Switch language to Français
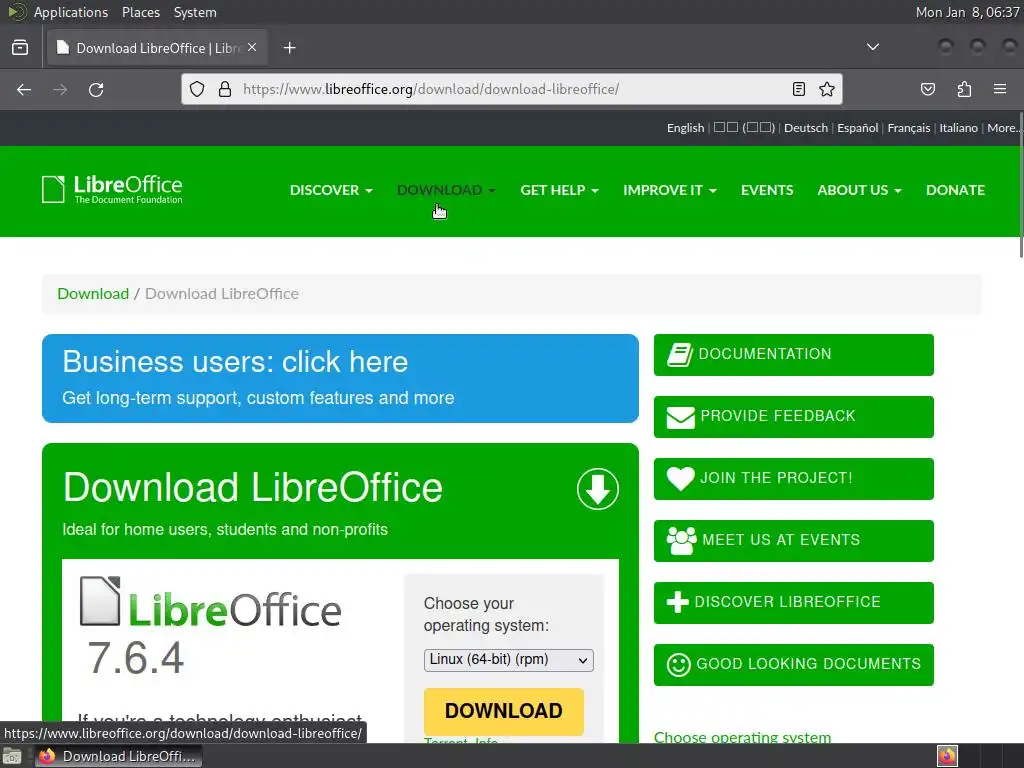Viewport: 1024px width, 768px height. [908, 128]
